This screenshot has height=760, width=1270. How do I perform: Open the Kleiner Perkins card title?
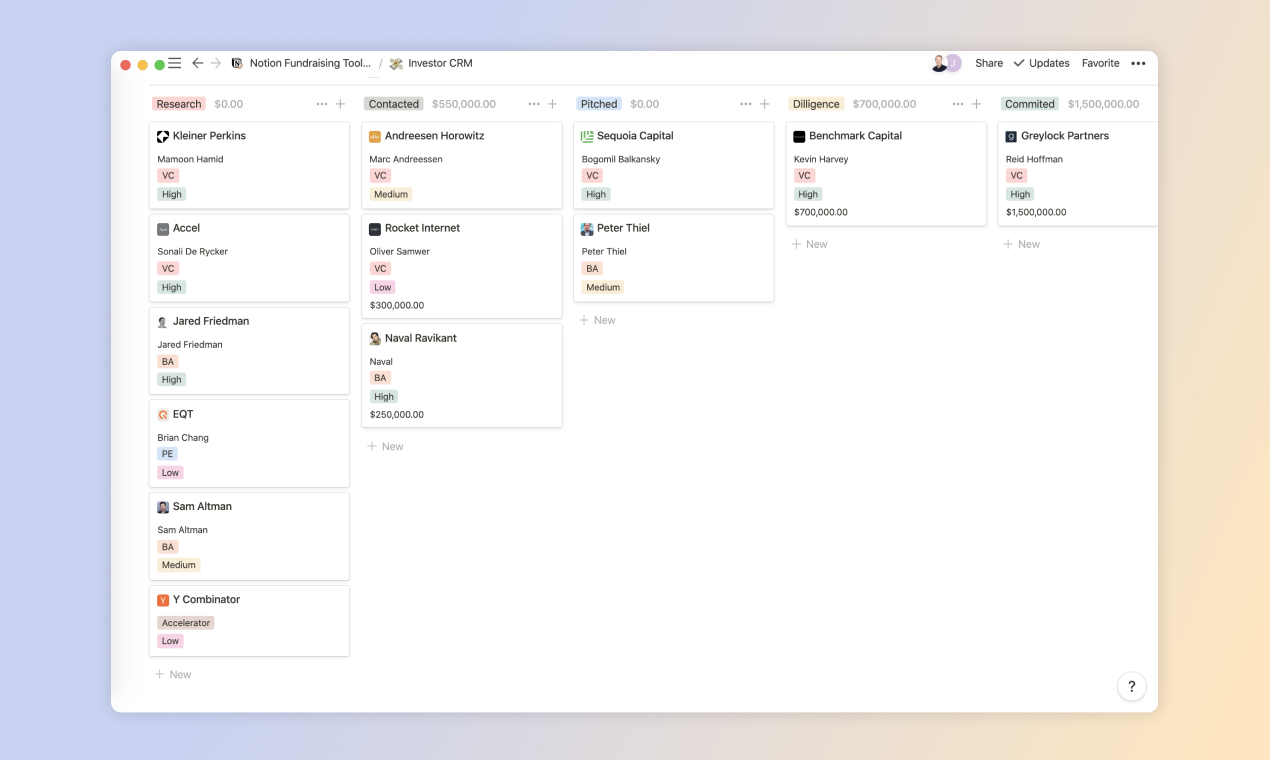(209, 136)
